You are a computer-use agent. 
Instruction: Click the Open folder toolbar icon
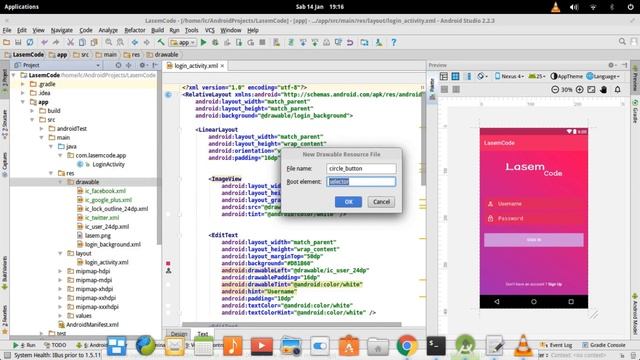7,42
